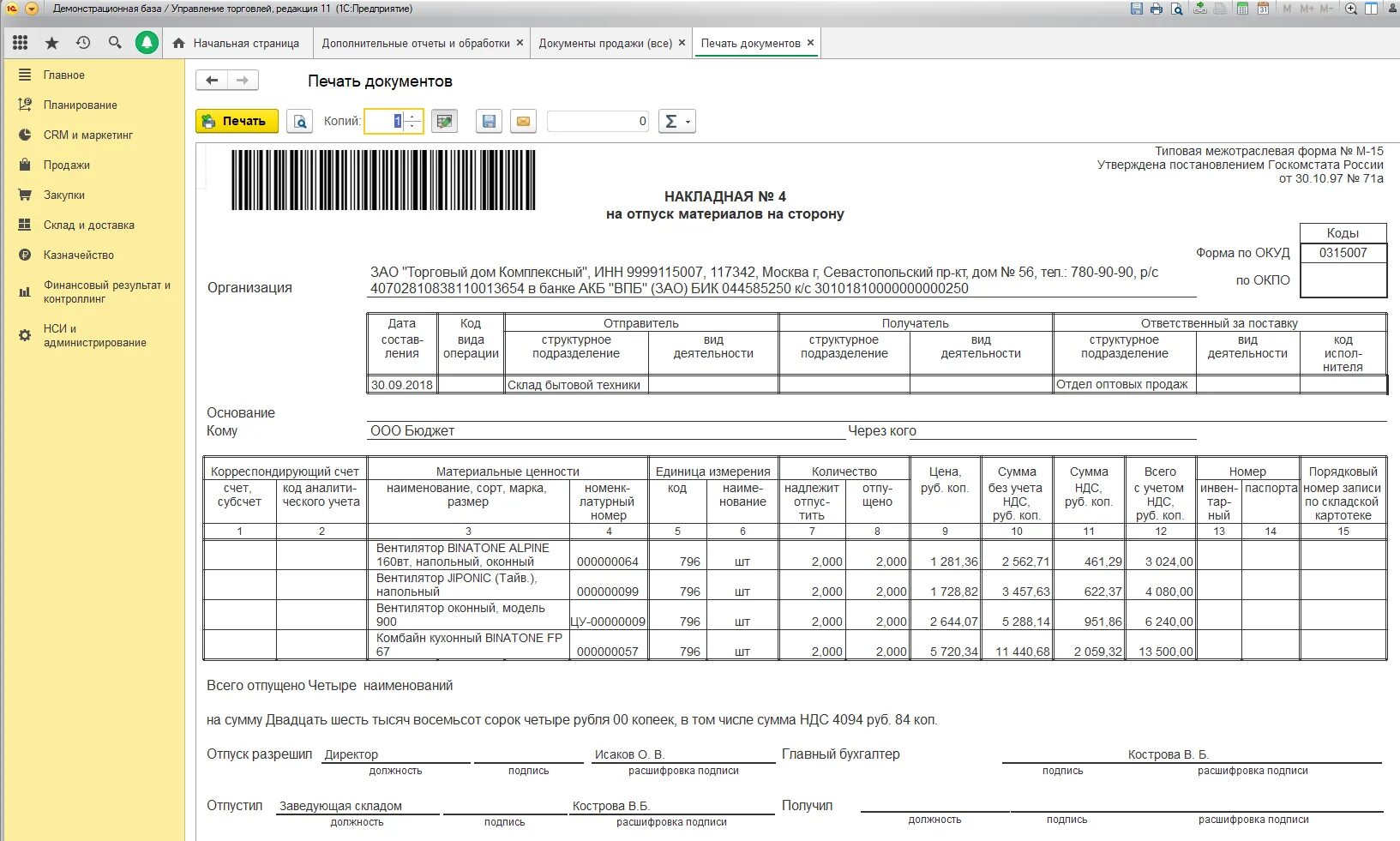
Task: Click the home icon of Начальная страница
Action: tap(178, 43)
